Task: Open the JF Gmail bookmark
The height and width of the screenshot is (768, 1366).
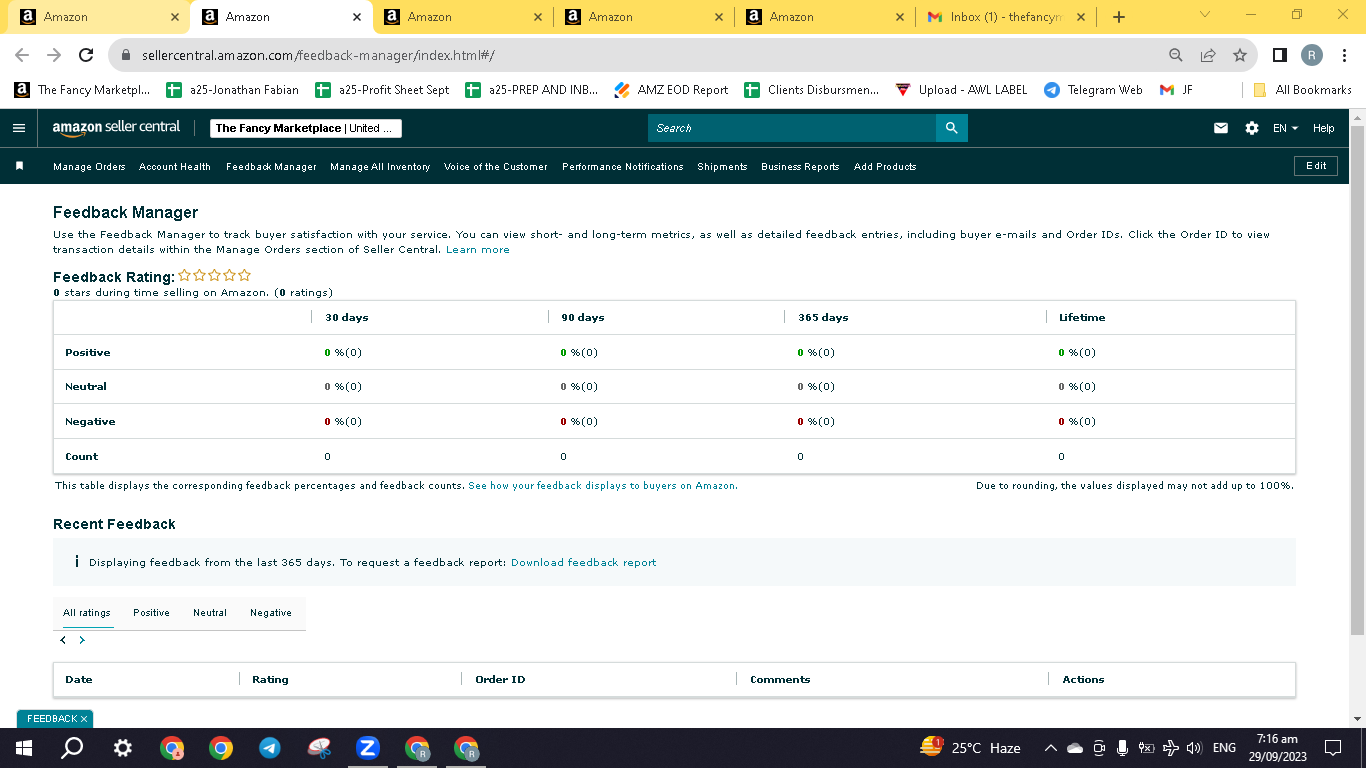Action: click(x=1176, y=90)
